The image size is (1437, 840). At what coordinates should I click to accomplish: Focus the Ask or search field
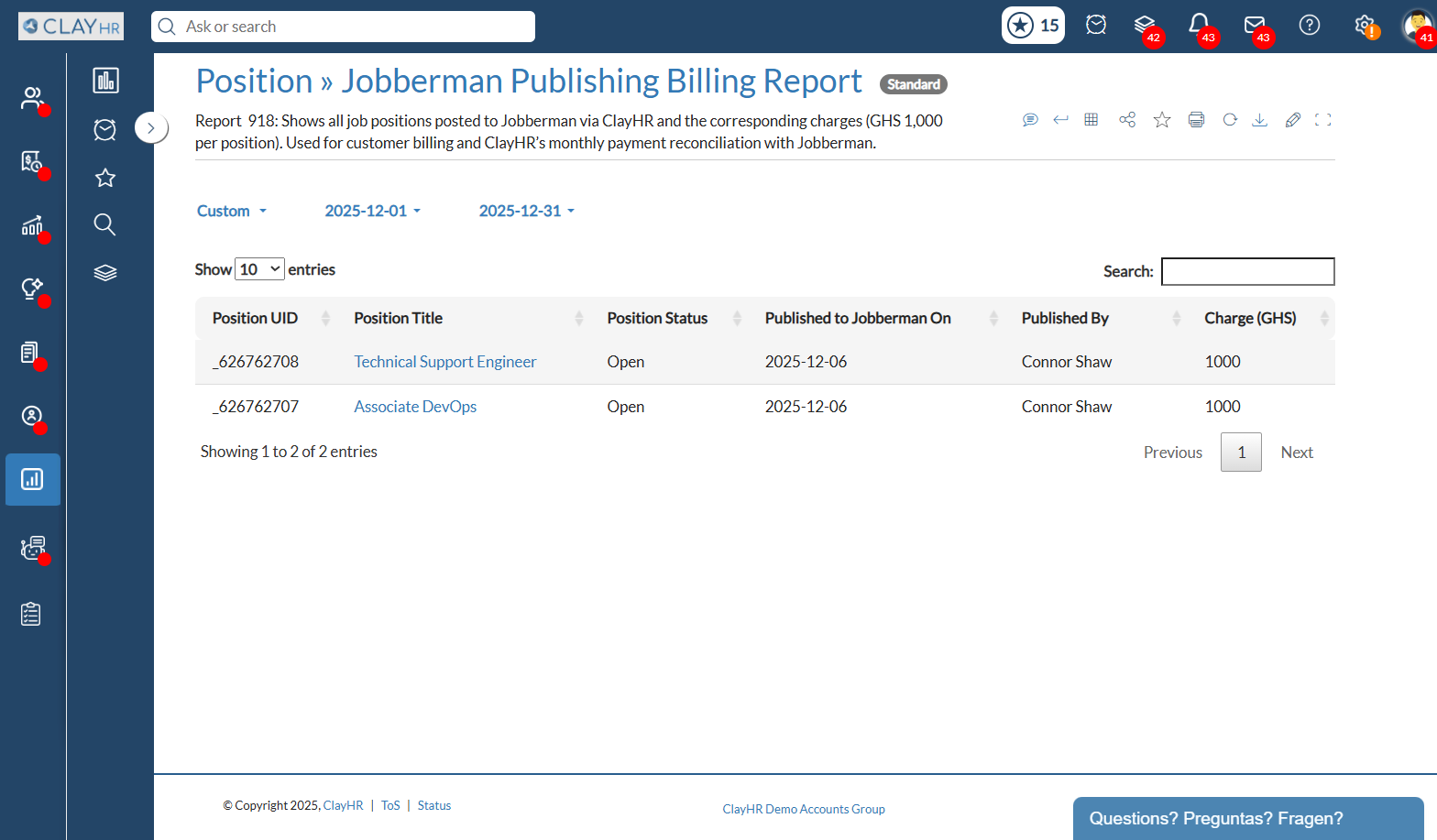(x=343, y=27)
